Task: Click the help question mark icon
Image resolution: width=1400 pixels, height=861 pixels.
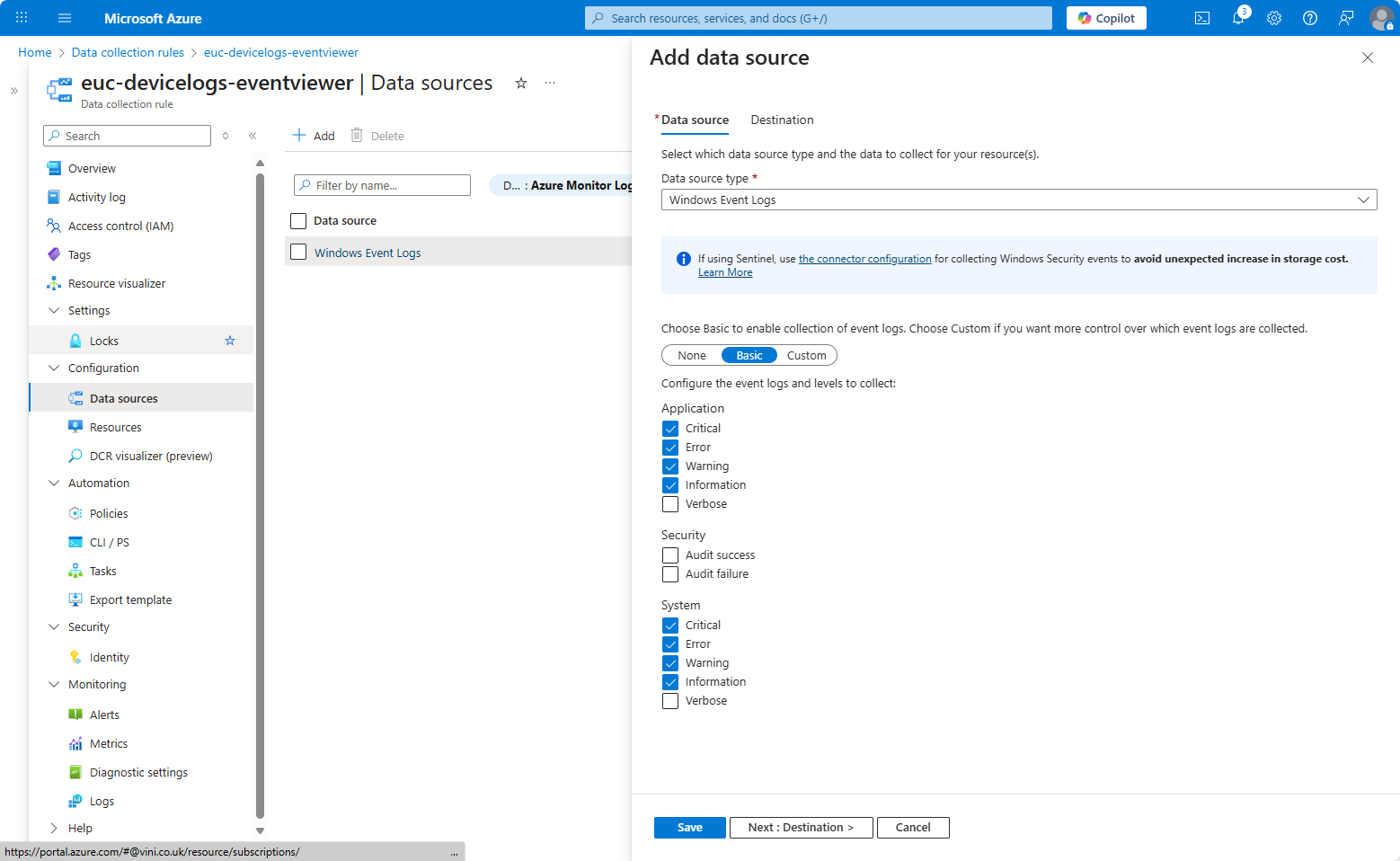Action: pyautogui.click(x=1309, y=18)
